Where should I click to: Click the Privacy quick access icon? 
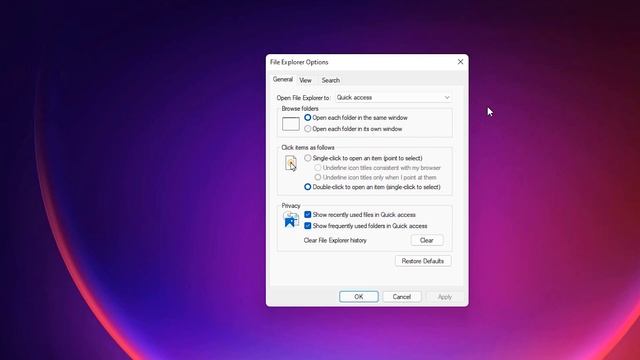(x=291, y=220)
